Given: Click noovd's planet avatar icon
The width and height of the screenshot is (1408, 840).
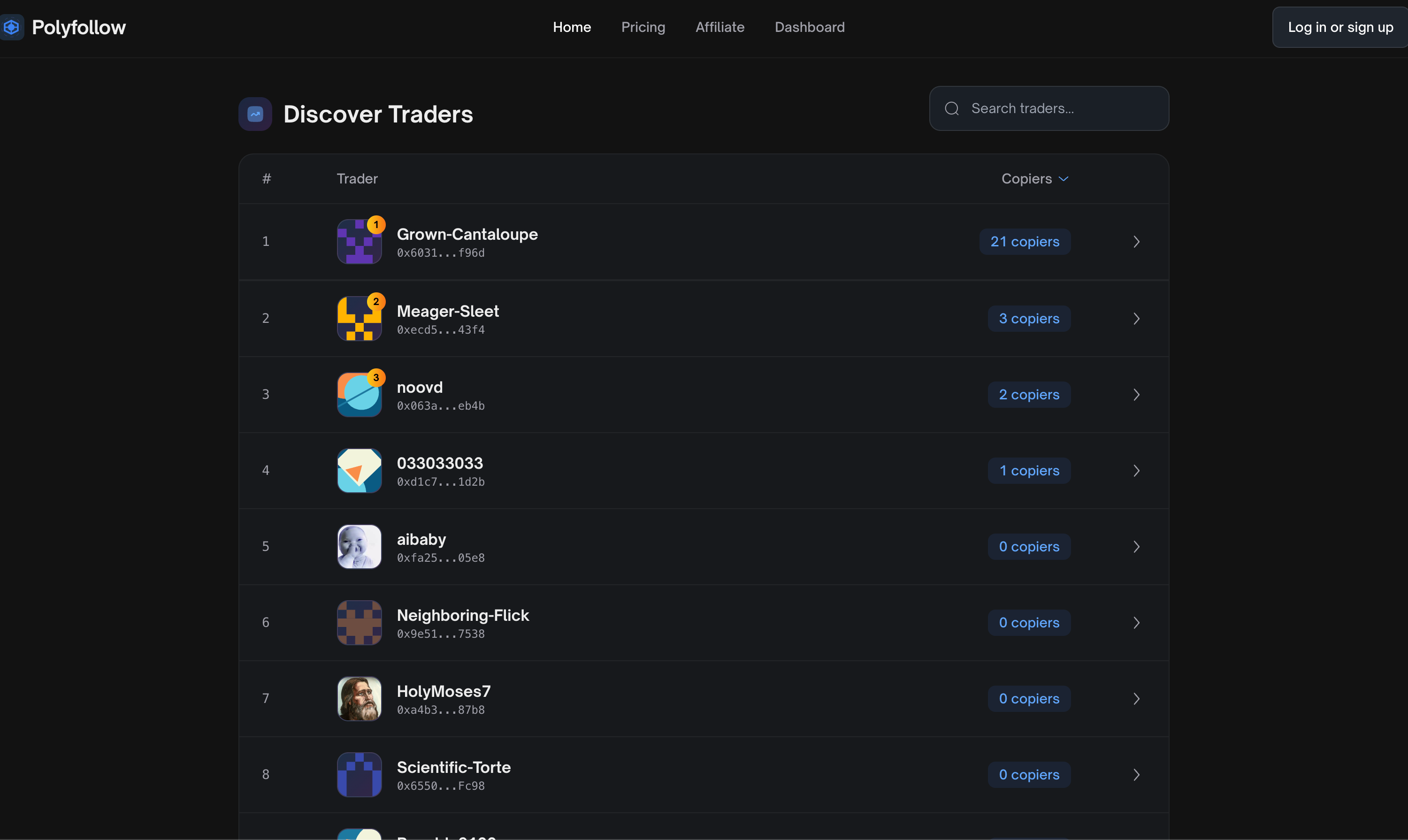Looking at the screenshot, I should pyautogui.click(x=360, y=395).
